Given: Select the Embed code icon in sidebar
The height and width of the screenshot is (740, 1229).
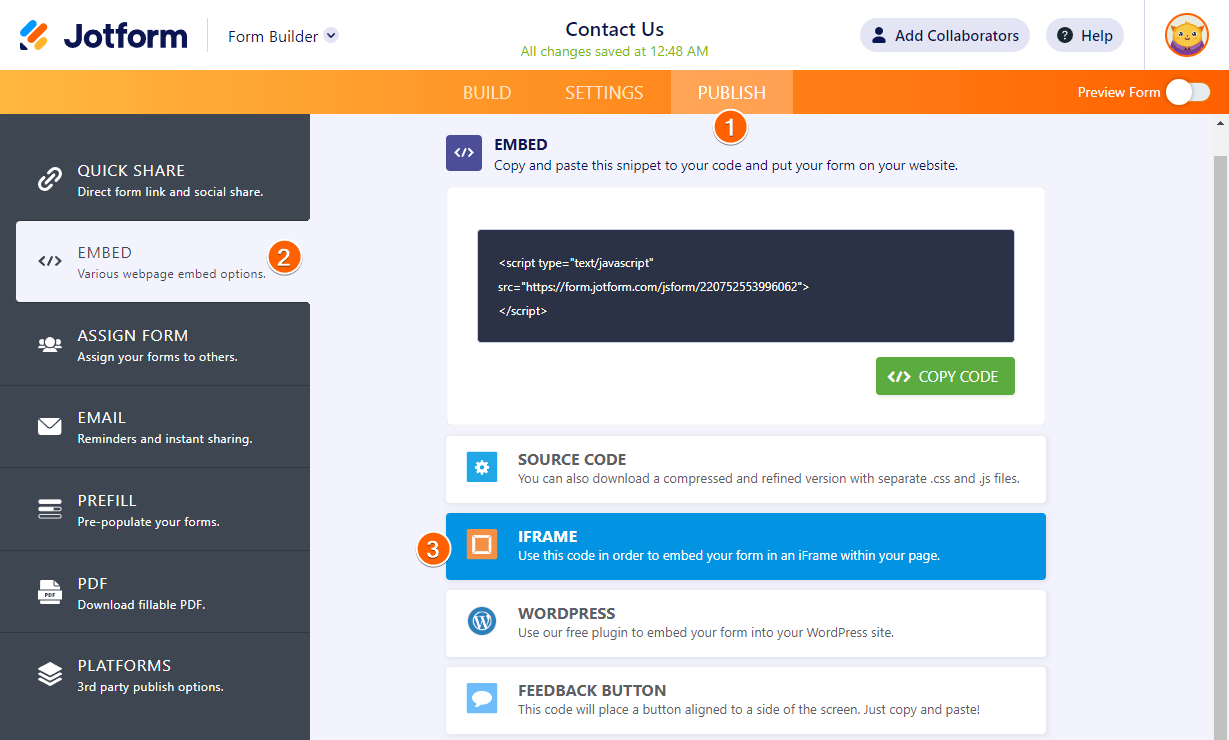Looking at the screenshot, I should (50, 262).
